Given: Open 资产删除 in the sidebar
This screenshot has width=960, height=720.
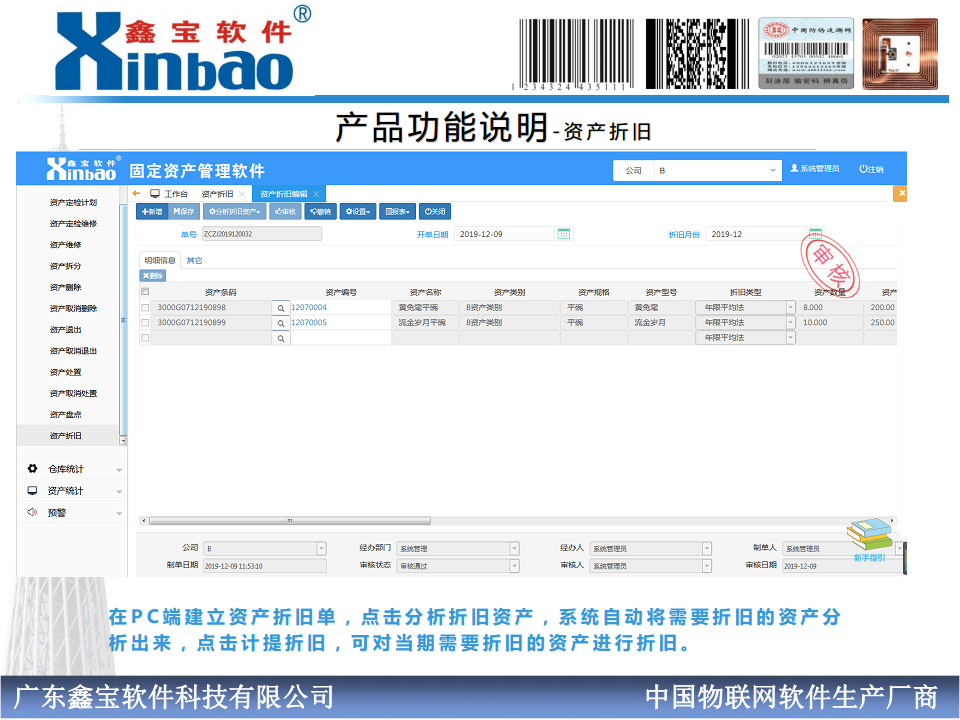Looking at the screenshot, I should point(65,287).
